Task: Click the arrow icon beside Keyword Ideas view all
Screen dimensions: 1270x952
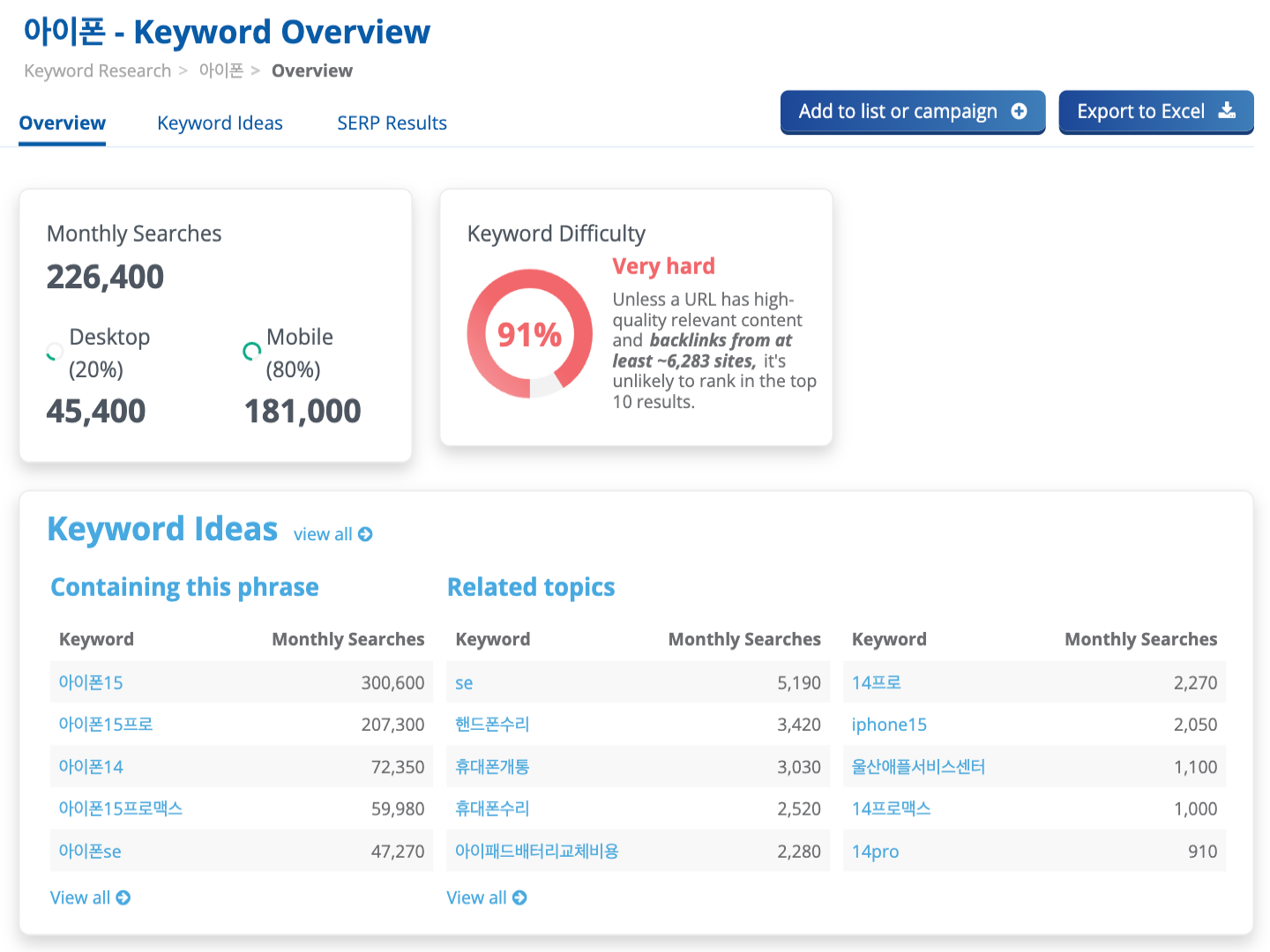Action: pos(365,534)
